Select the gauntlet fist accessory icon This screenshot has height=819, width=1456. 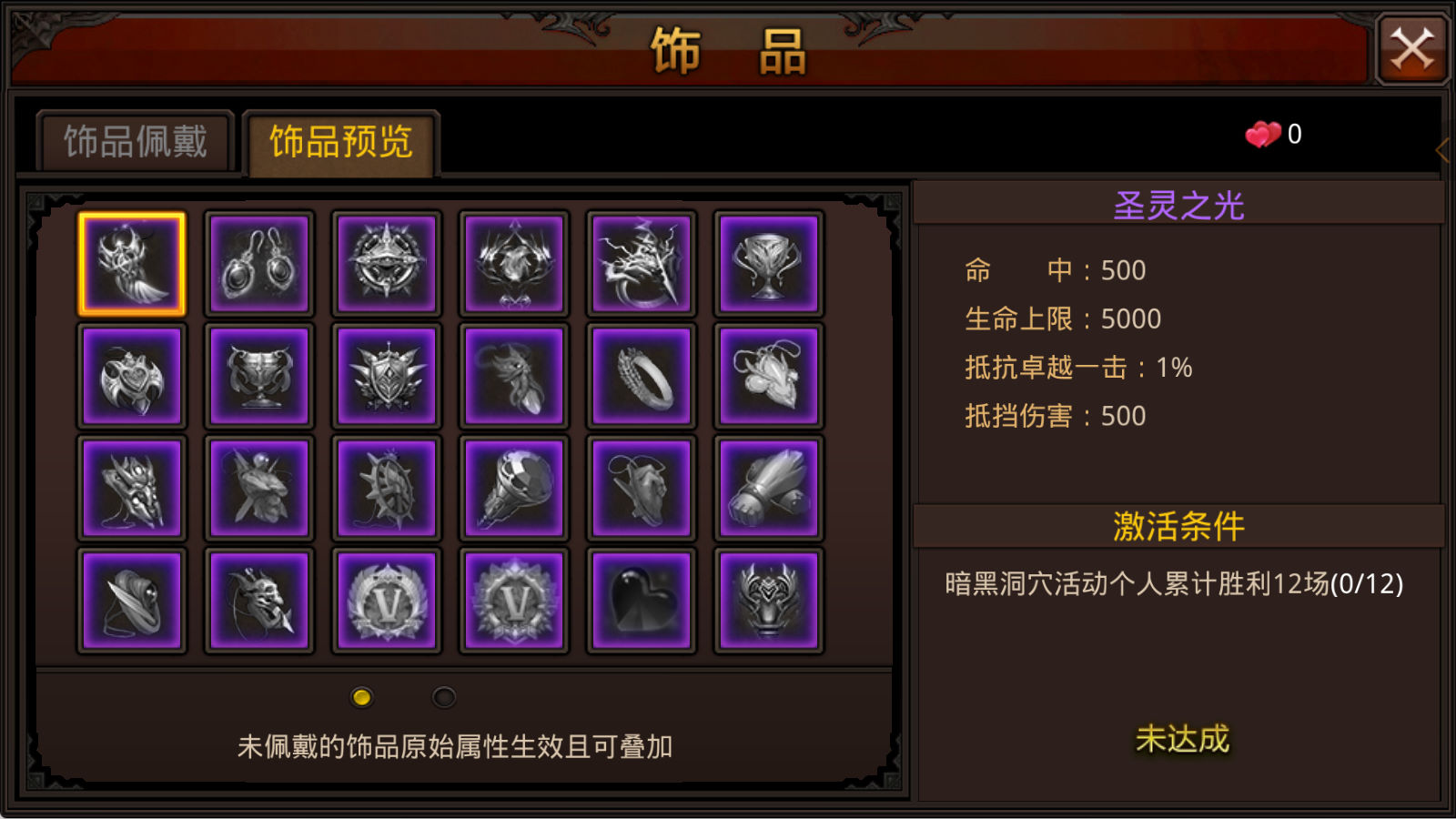click(769, 489)
